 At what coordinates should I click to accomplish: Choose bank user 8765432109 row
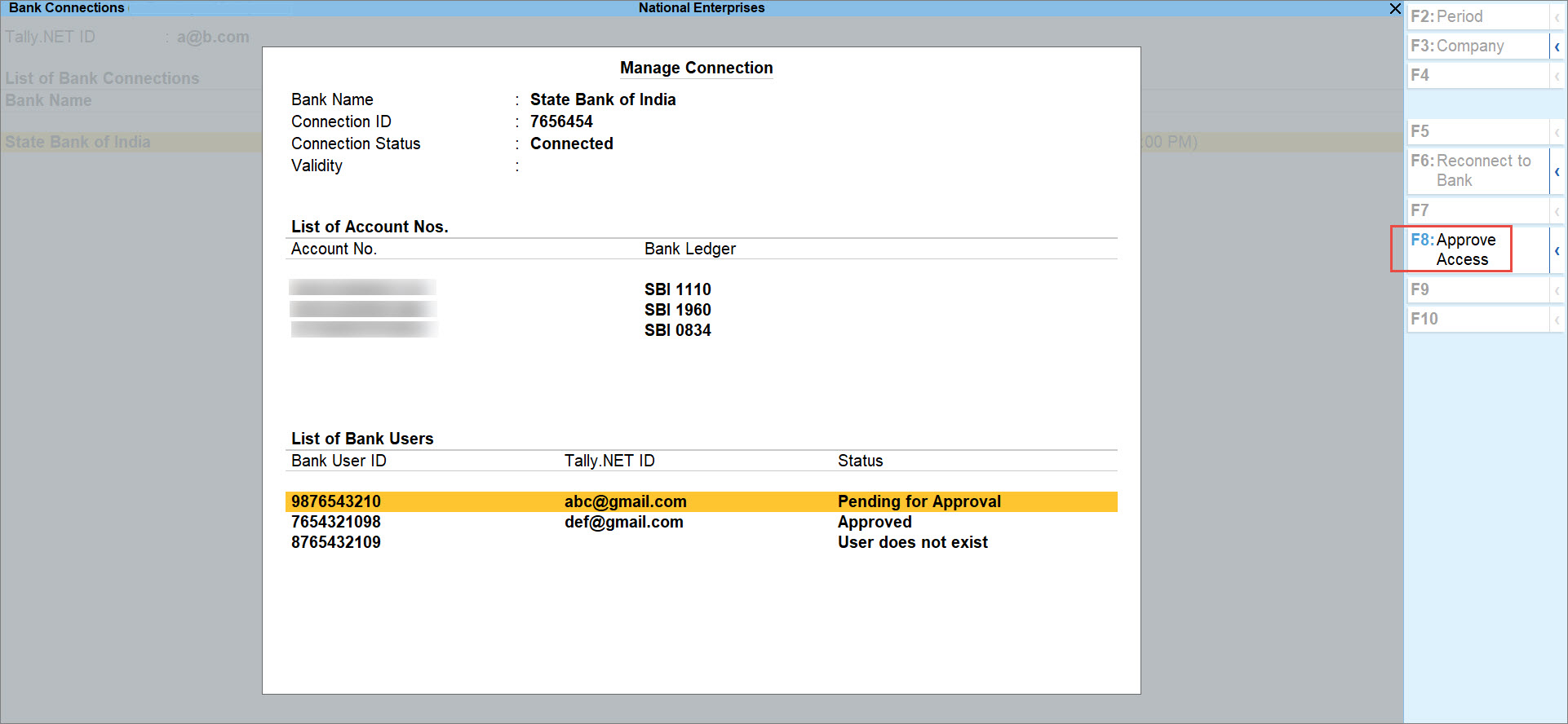pyautogui.click(x=336, y=542)
